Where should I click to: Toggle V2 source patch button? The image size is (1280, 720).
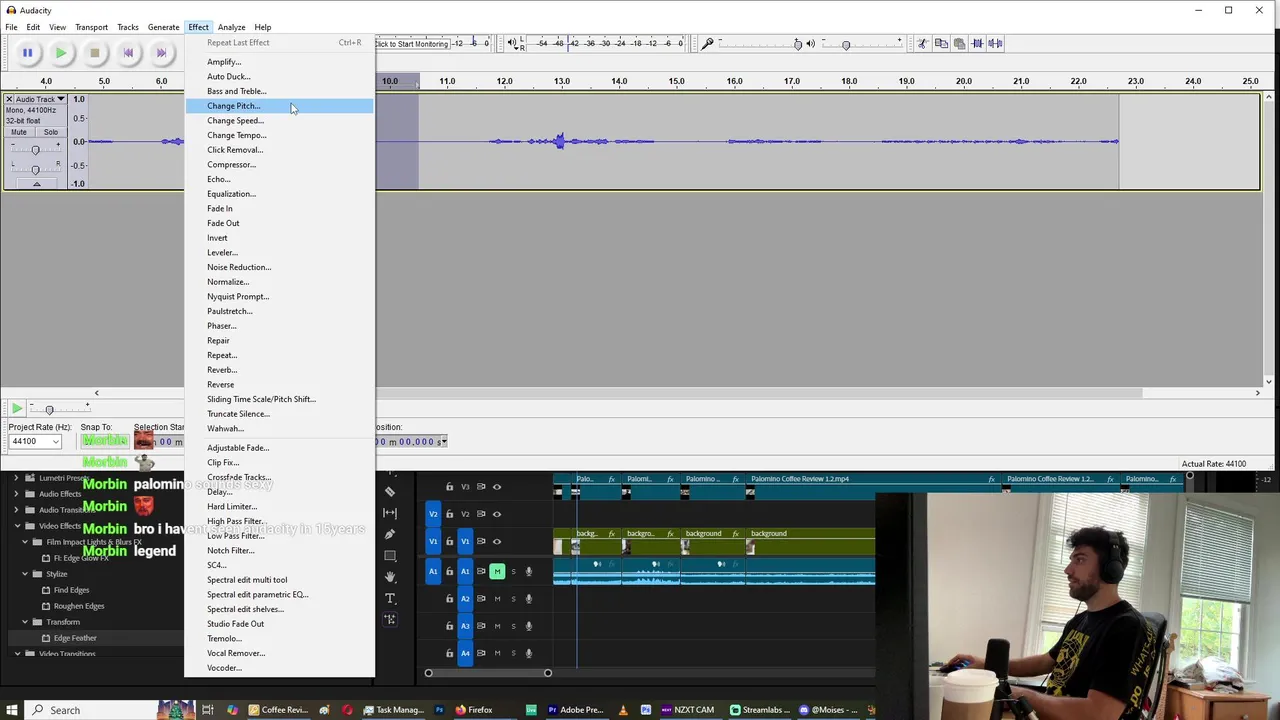click(433, 514)
